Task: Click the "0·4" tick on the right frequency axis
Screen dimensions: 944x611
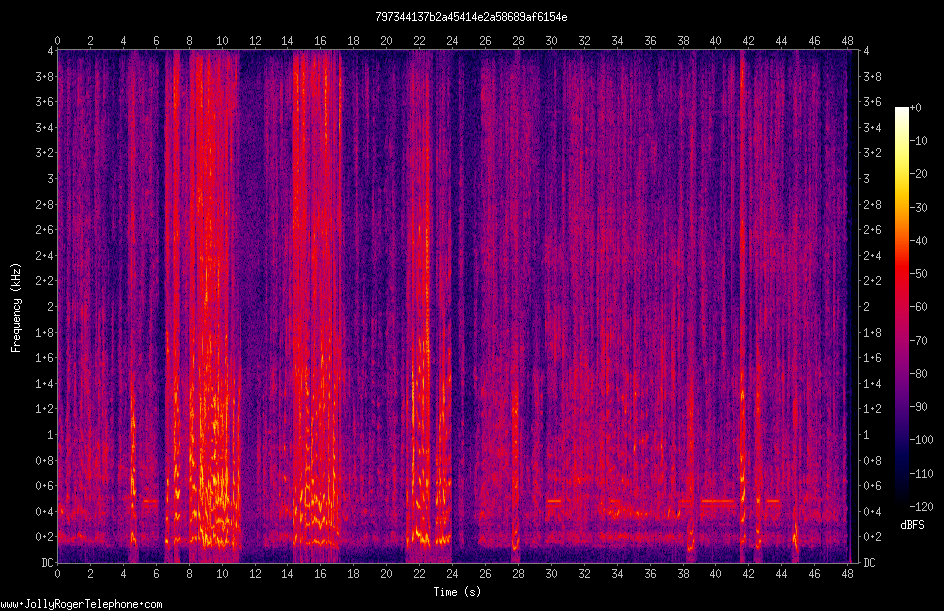Action: (872, 512)
